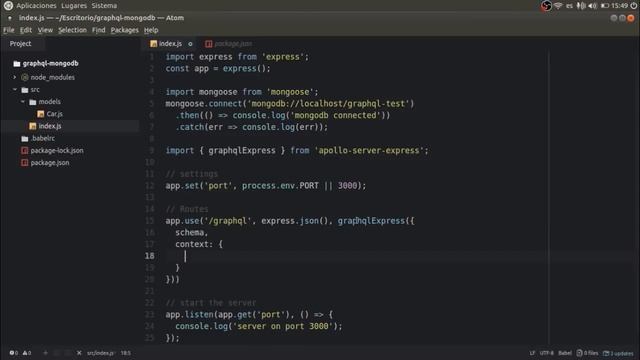
Task: Click the Wi-Fi network indicator
Action: point(558,6)
